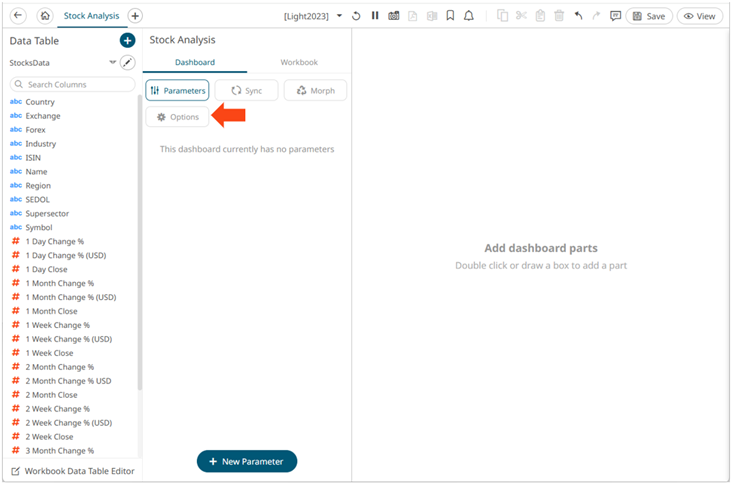Export to PDF with the PDF icon
732x483 pixels.
click(413, 16)
